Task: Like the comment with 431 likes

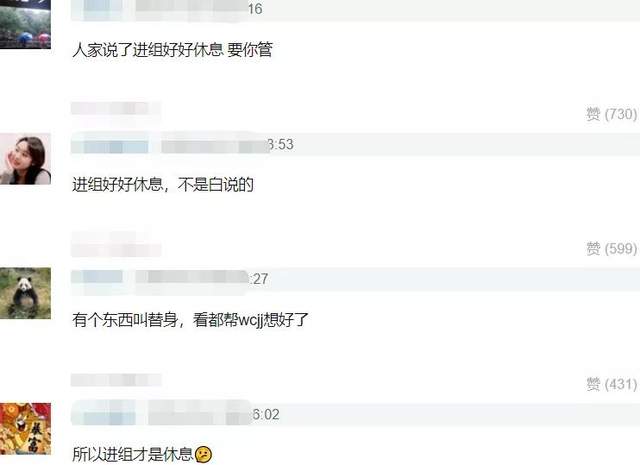Action: point(611,384)
